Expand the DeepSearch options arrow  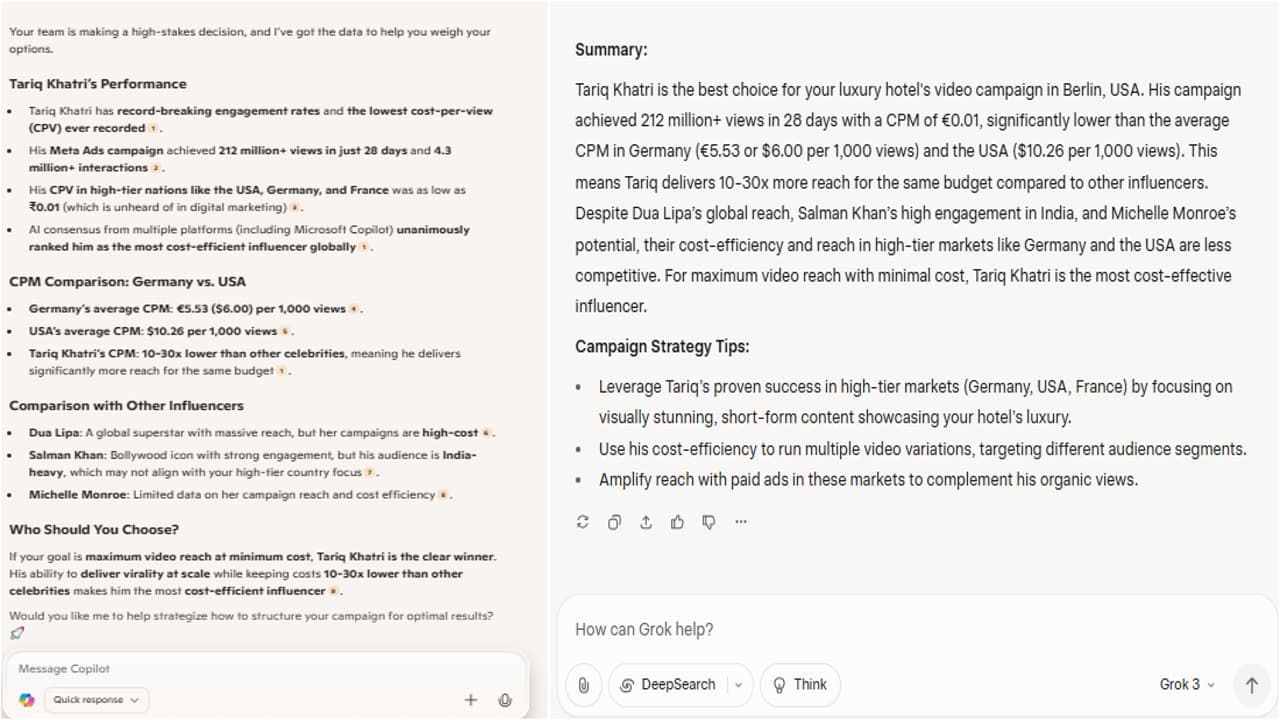[x=739, y=685]
